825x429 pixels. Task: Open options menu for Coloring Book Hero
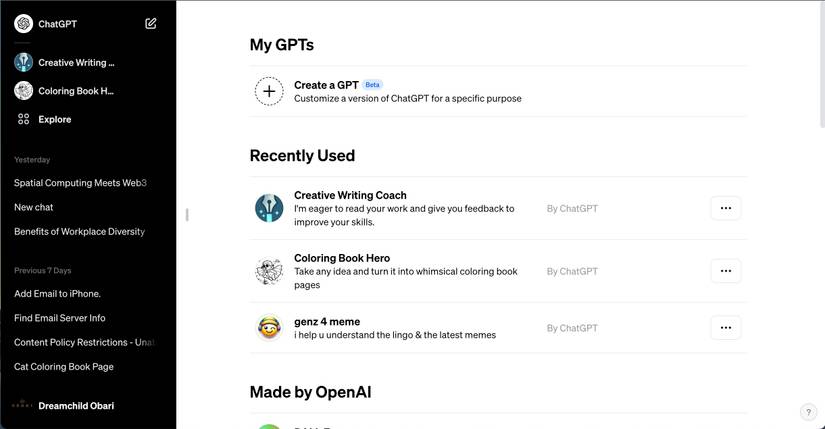[x=725, y=271]
